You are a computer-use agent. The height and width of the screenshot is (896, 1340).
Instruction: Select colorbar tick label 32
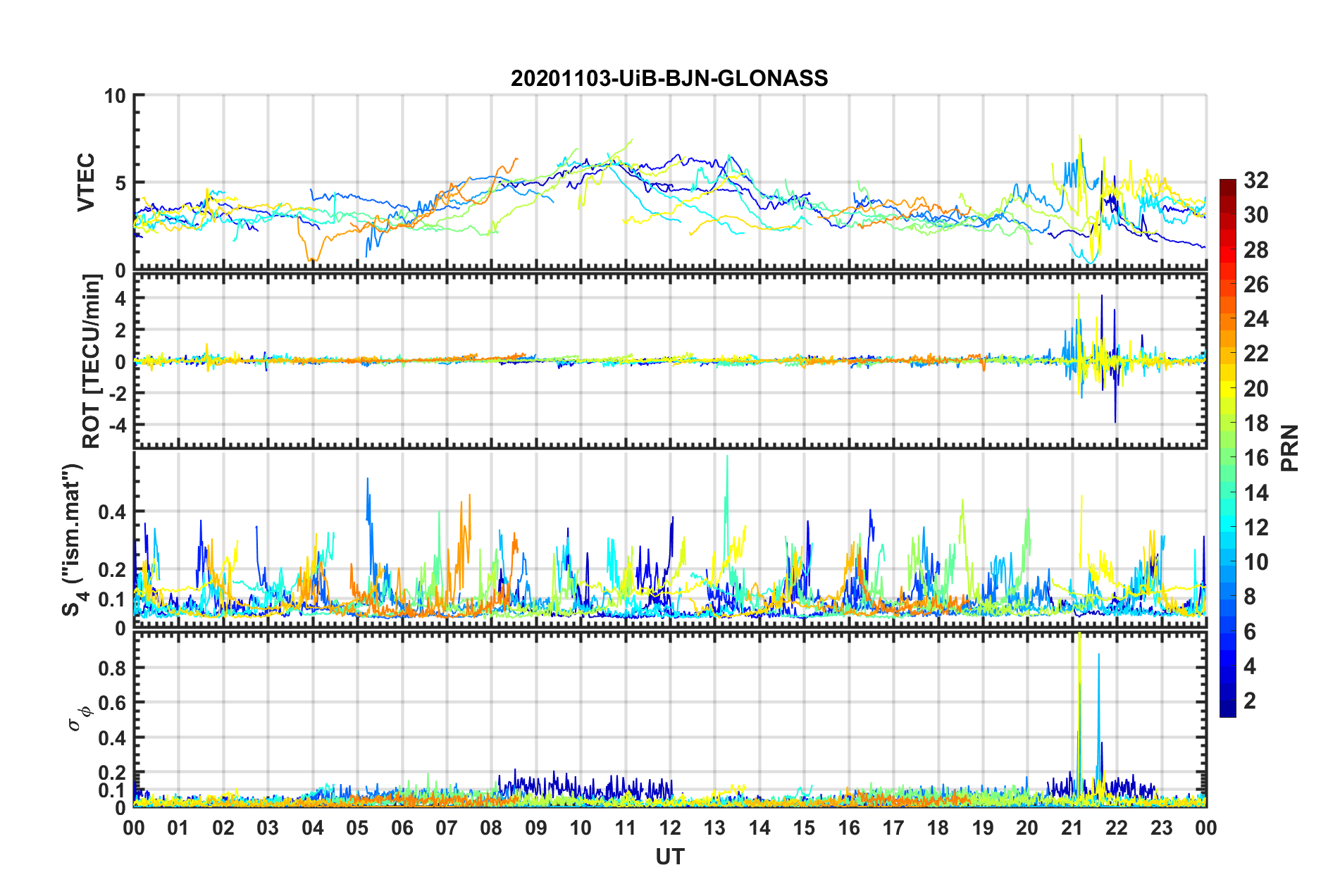[1255, 180]
